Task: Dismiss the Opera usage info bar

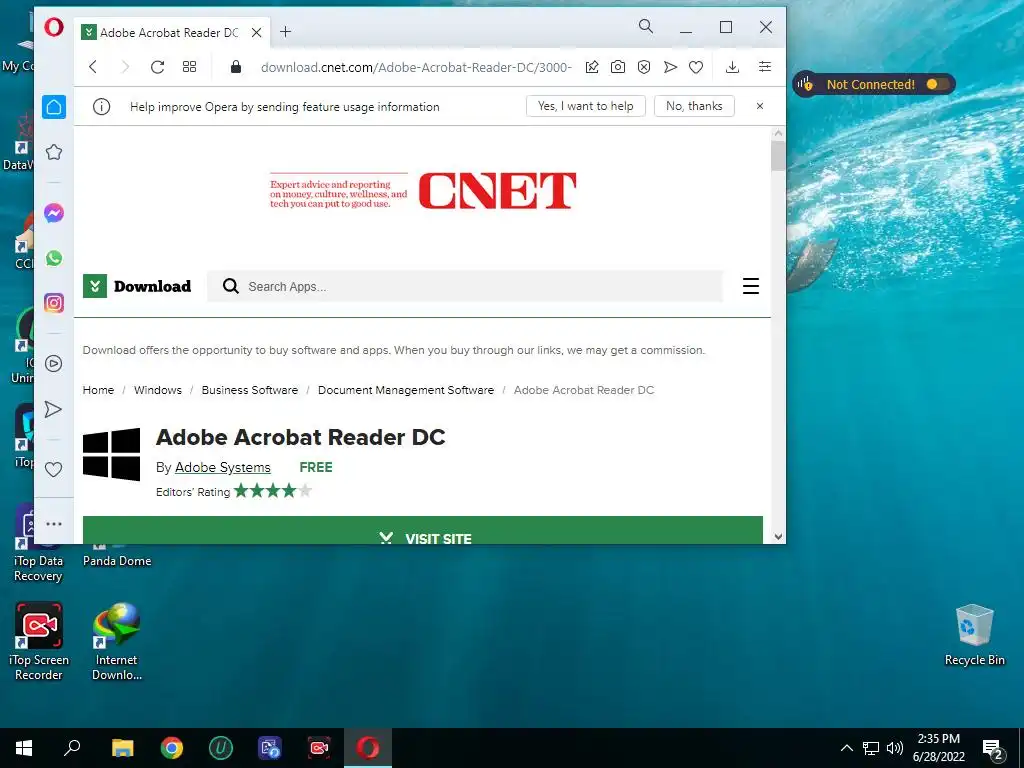Action: (x=760, y=106)
